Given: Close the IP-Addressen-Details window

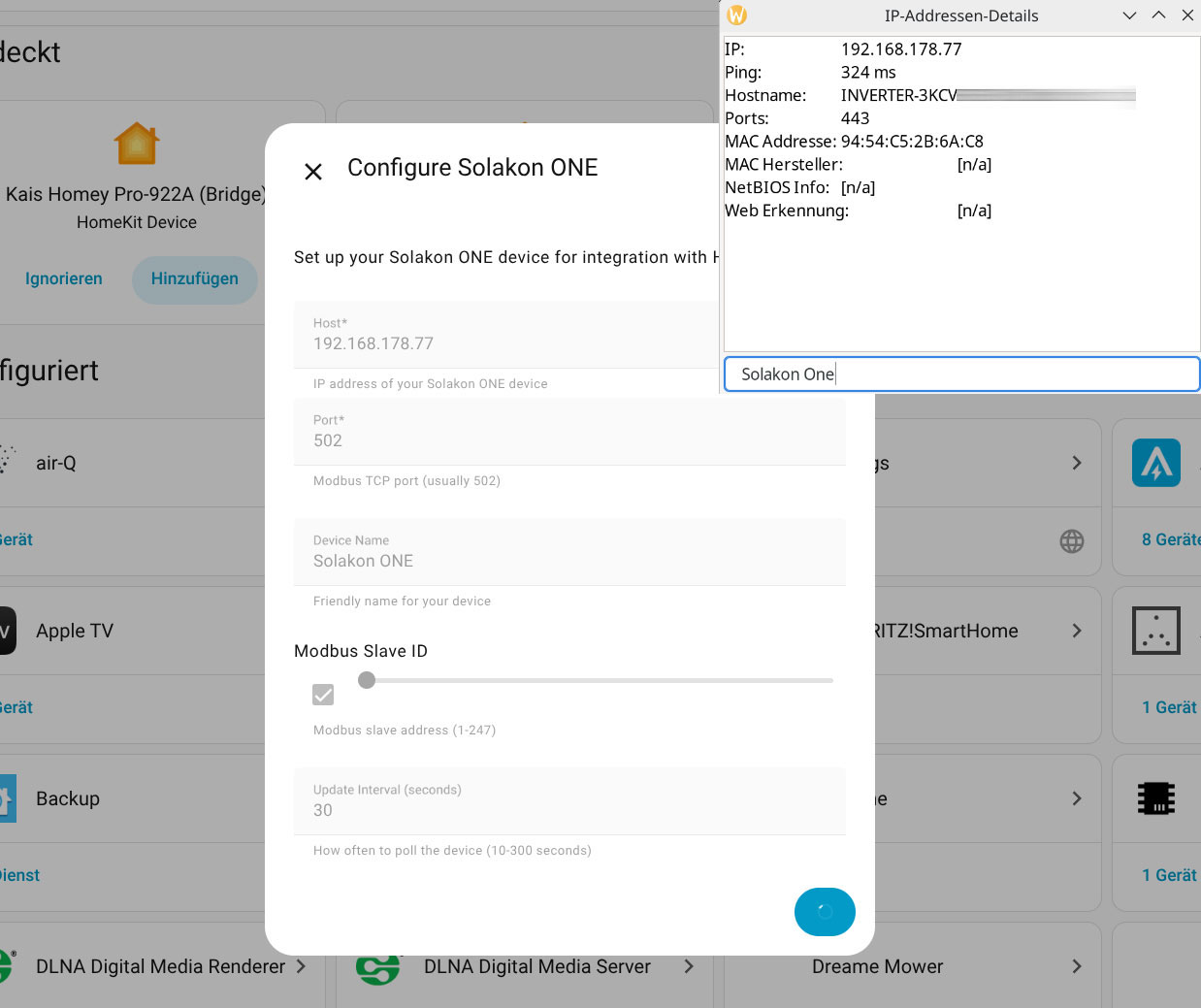Looking at the screenshot, I should [1187, 16].
